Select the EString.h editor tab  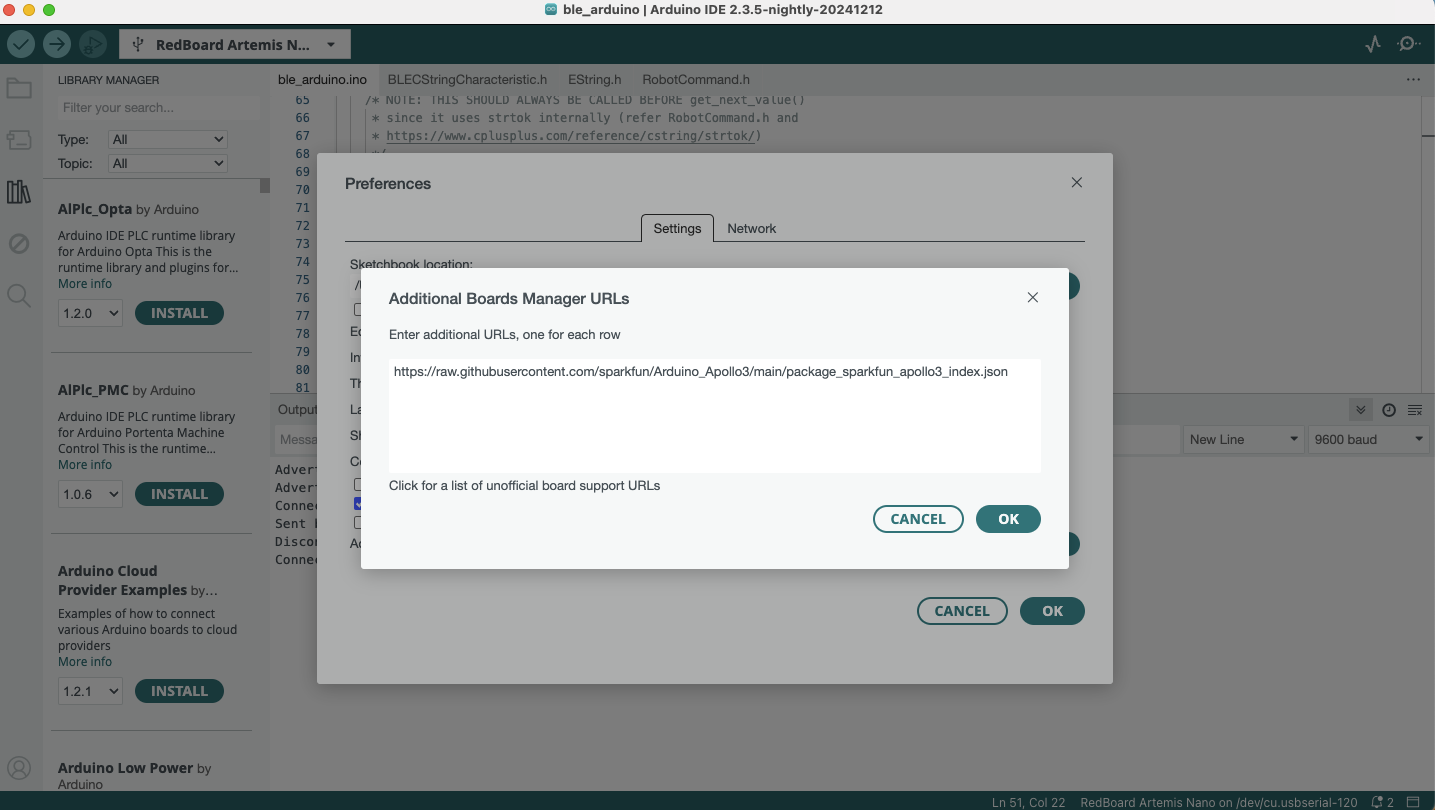coord(595,79)
